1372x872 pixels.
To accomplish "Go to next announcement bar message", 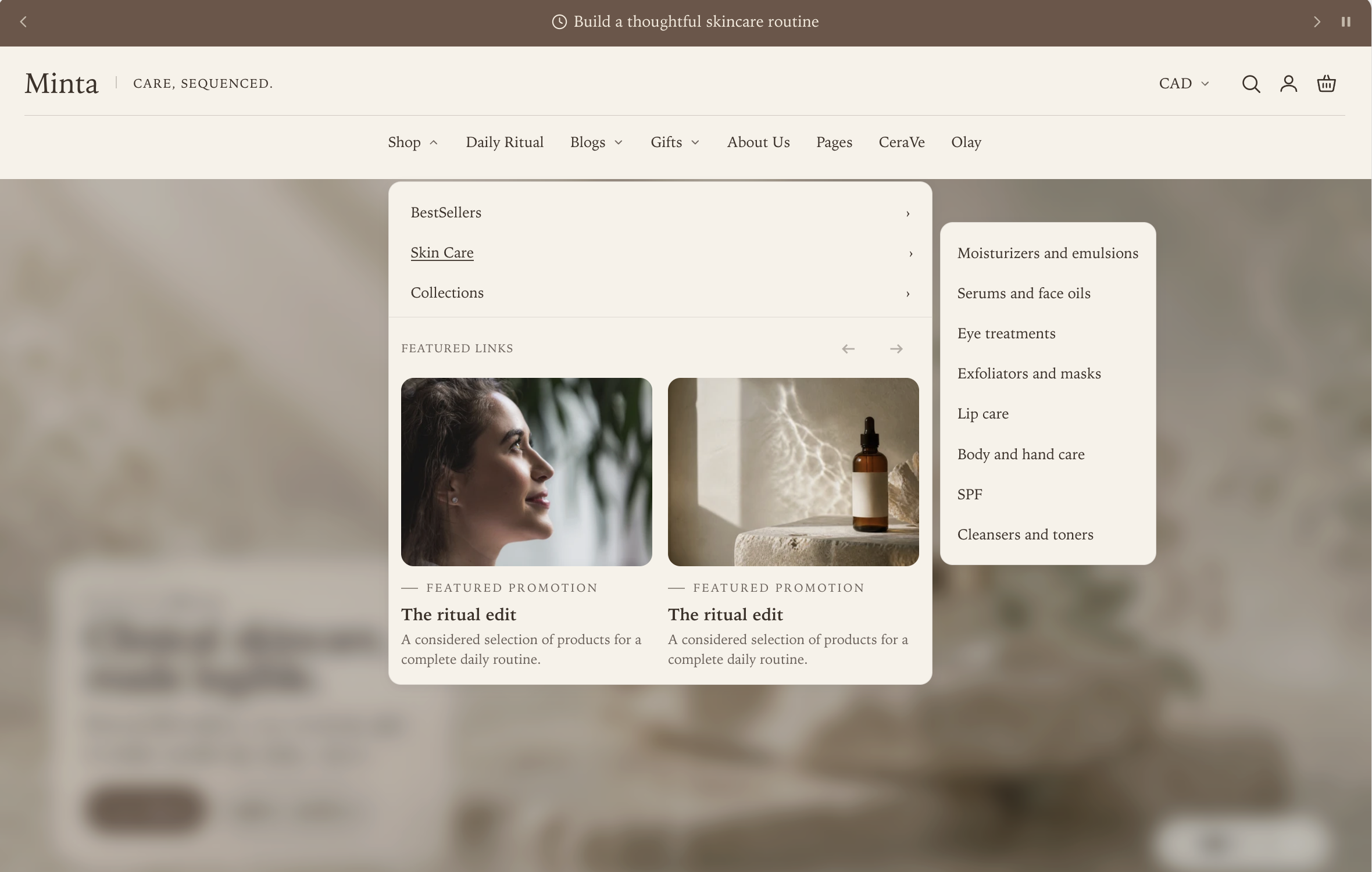I will (1317, 22).
